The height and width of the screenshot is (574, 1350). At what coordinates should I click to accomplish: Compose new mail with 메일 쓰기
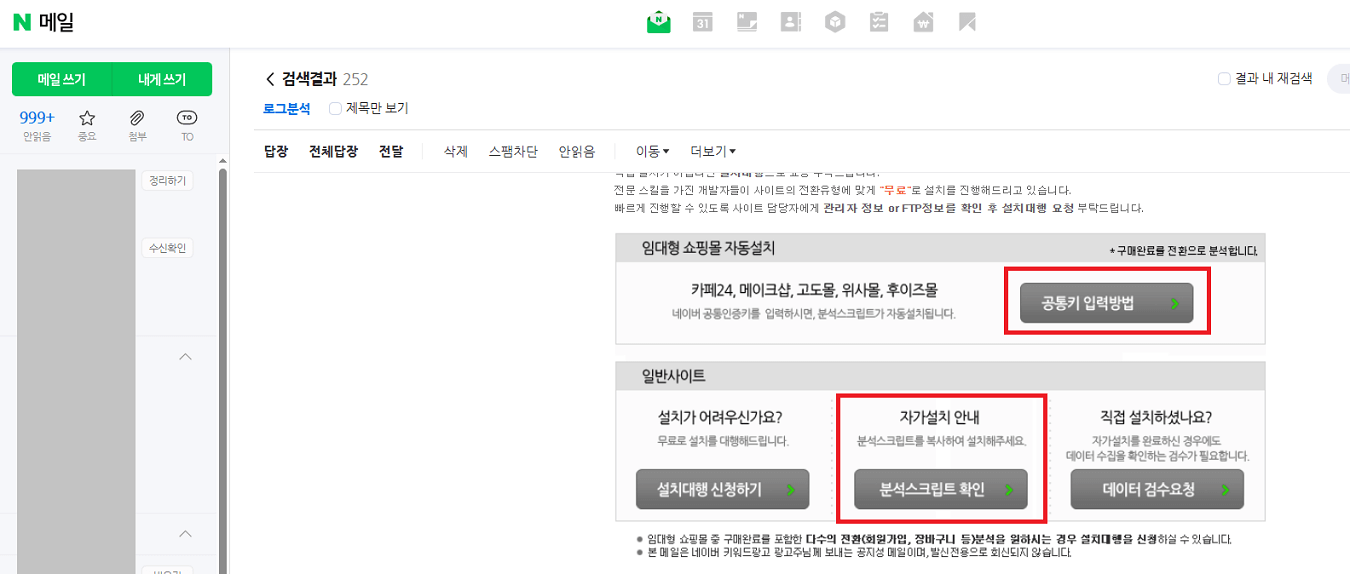[62, 79]
